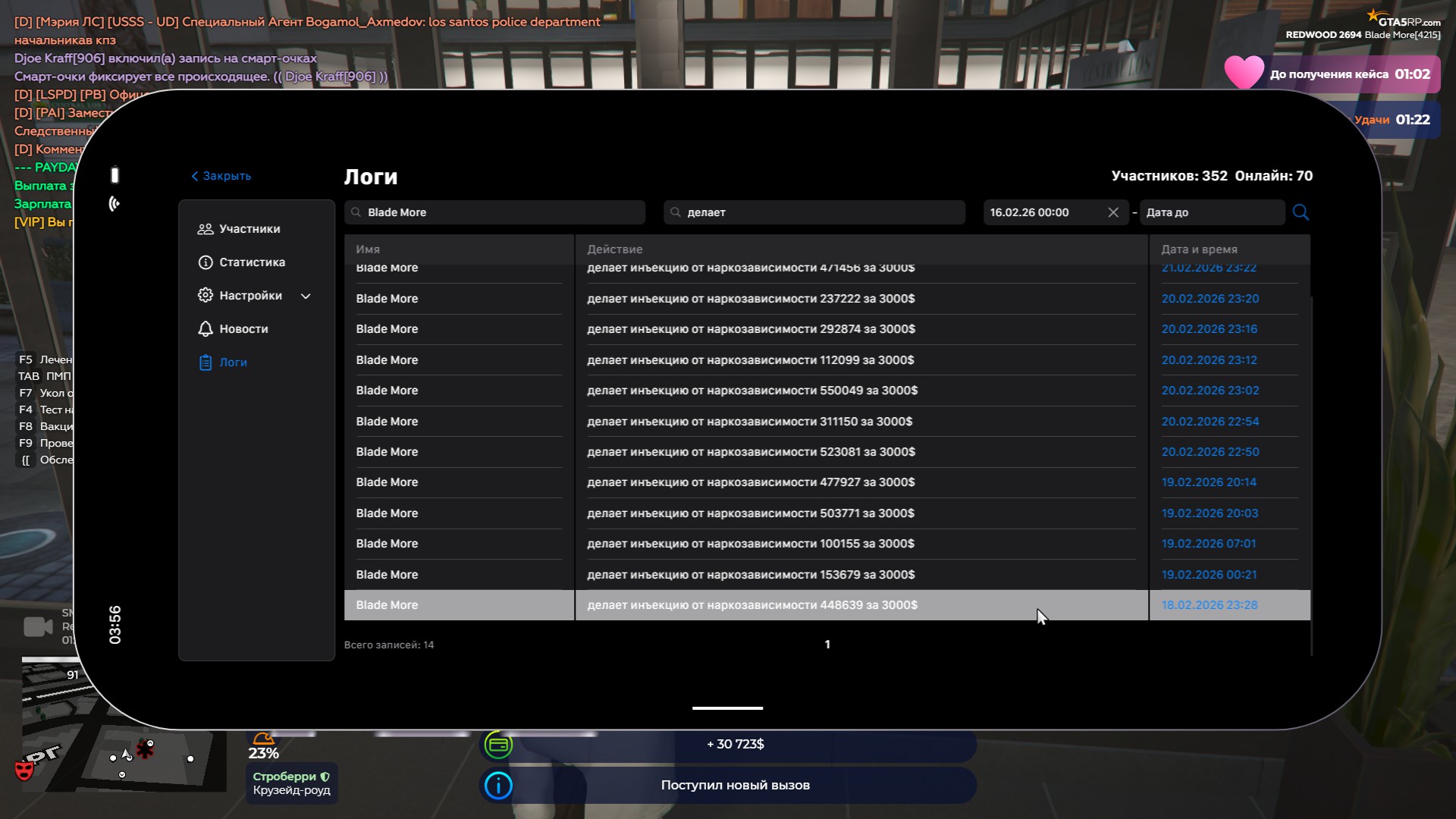Click the blue search magnifier icon
1456x819 pixels.
(1301, 212)
